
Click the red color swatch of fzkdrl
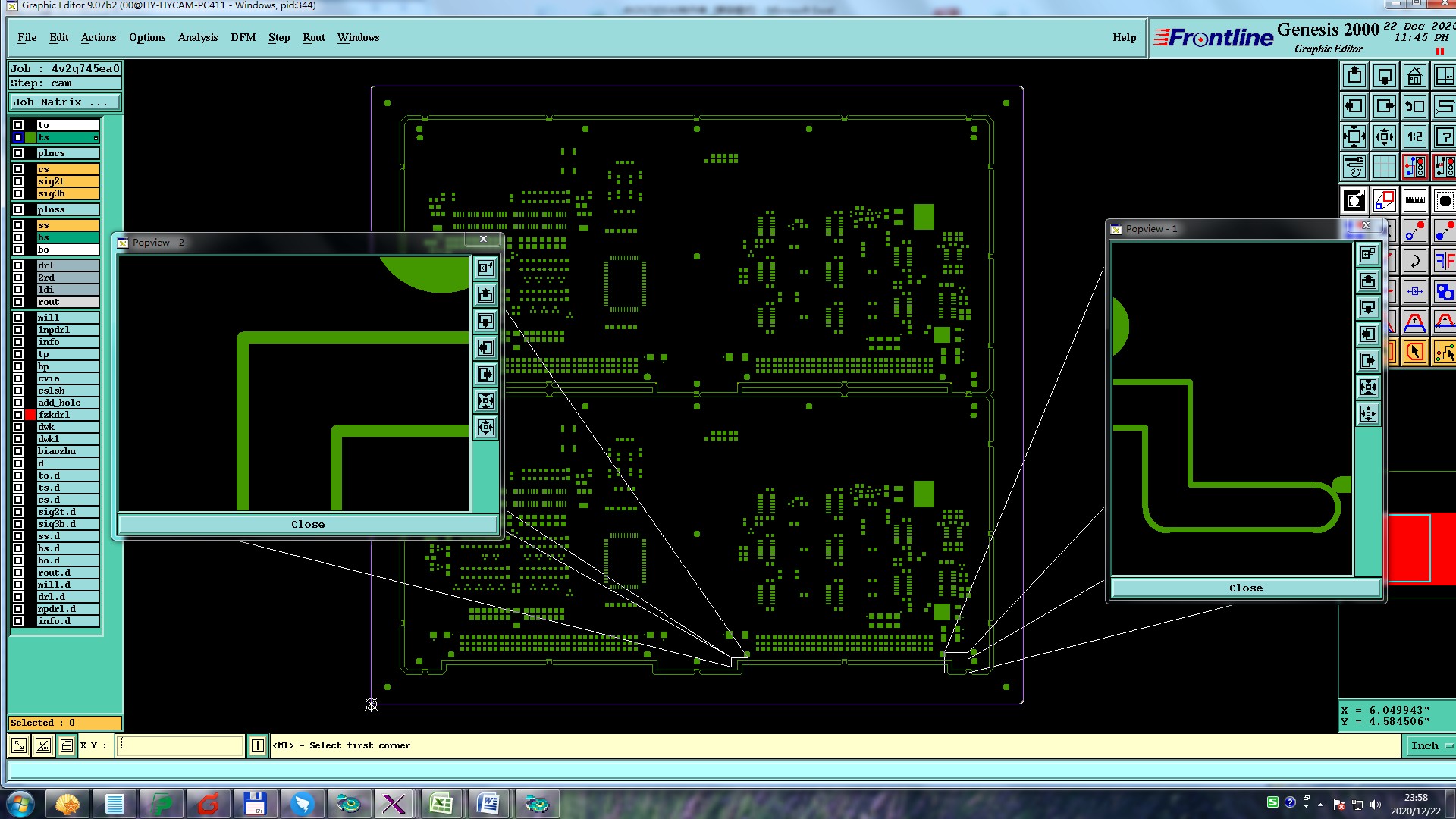[x=30, y=415]
